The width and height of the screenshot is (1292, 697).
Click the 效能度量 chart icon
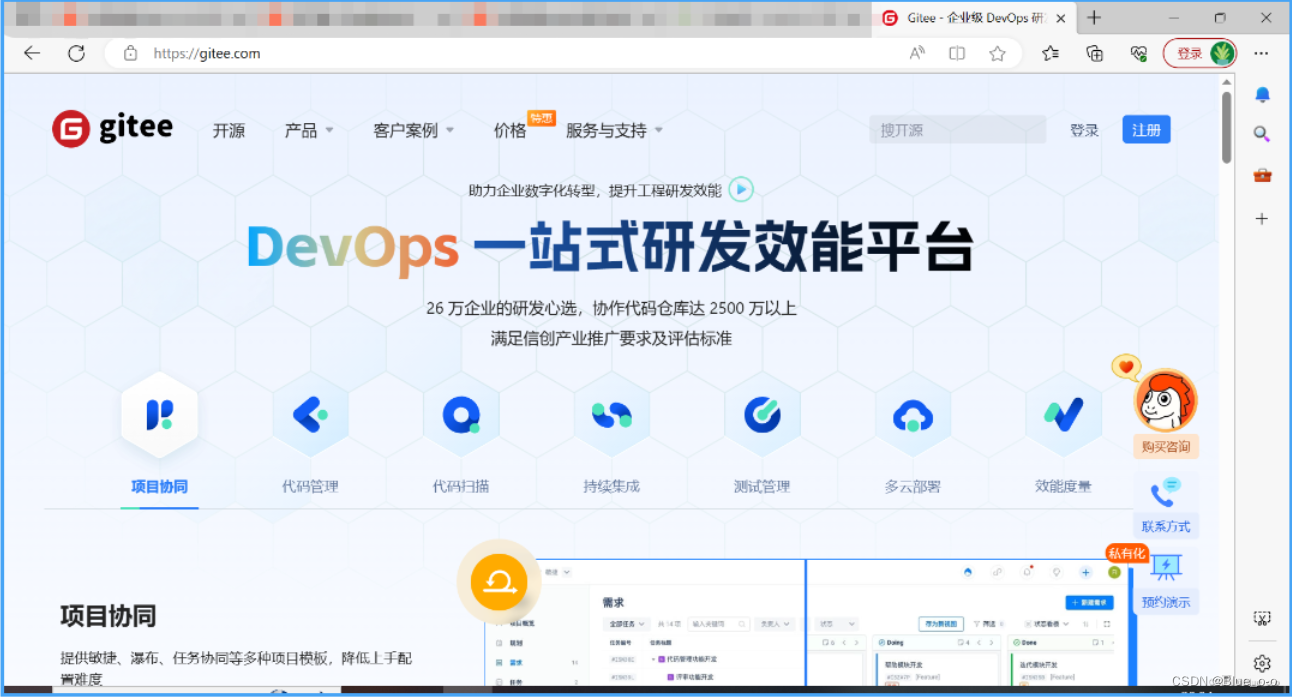[x=1063, y=416]
